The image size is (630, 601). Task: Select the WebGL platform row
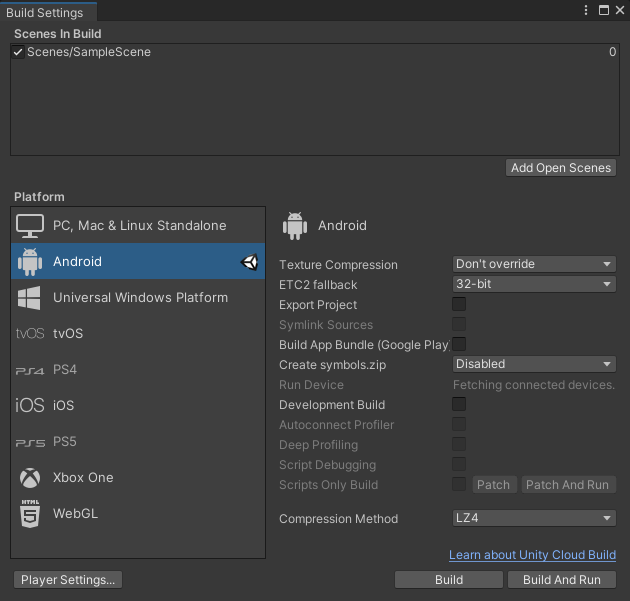pos(138,513)
